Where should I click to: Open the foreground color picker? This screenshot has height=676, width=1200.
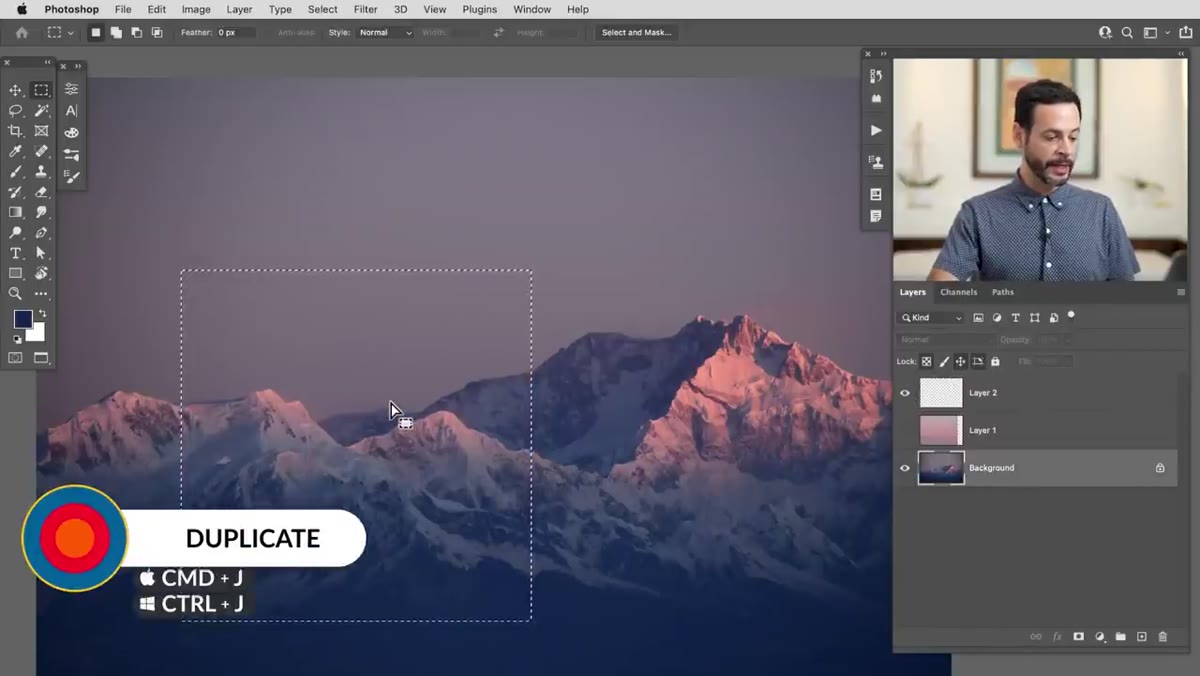coord(21,319)
